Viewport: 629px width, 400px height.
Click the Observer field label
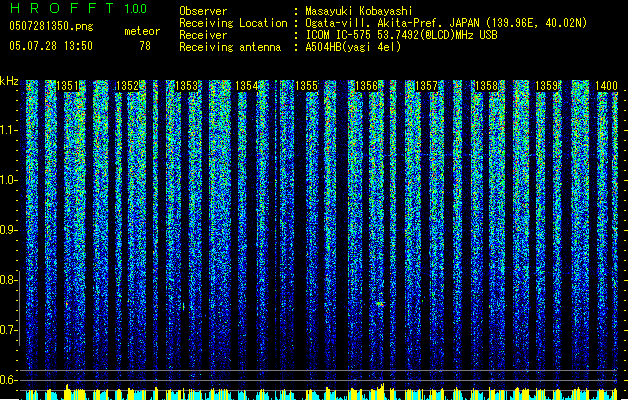pyautogui.click(x=203, y=11)
